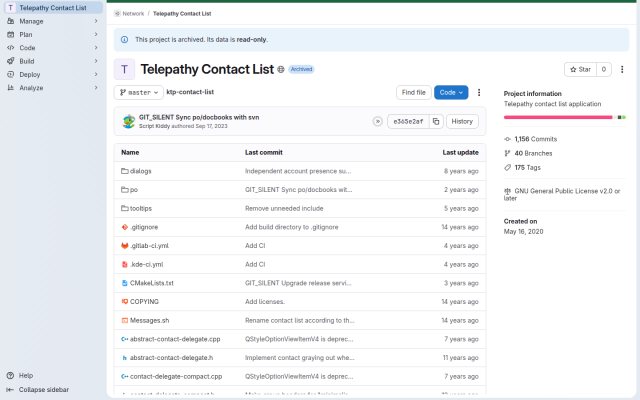Open ktp-contact-list path link

pos(190,92)
